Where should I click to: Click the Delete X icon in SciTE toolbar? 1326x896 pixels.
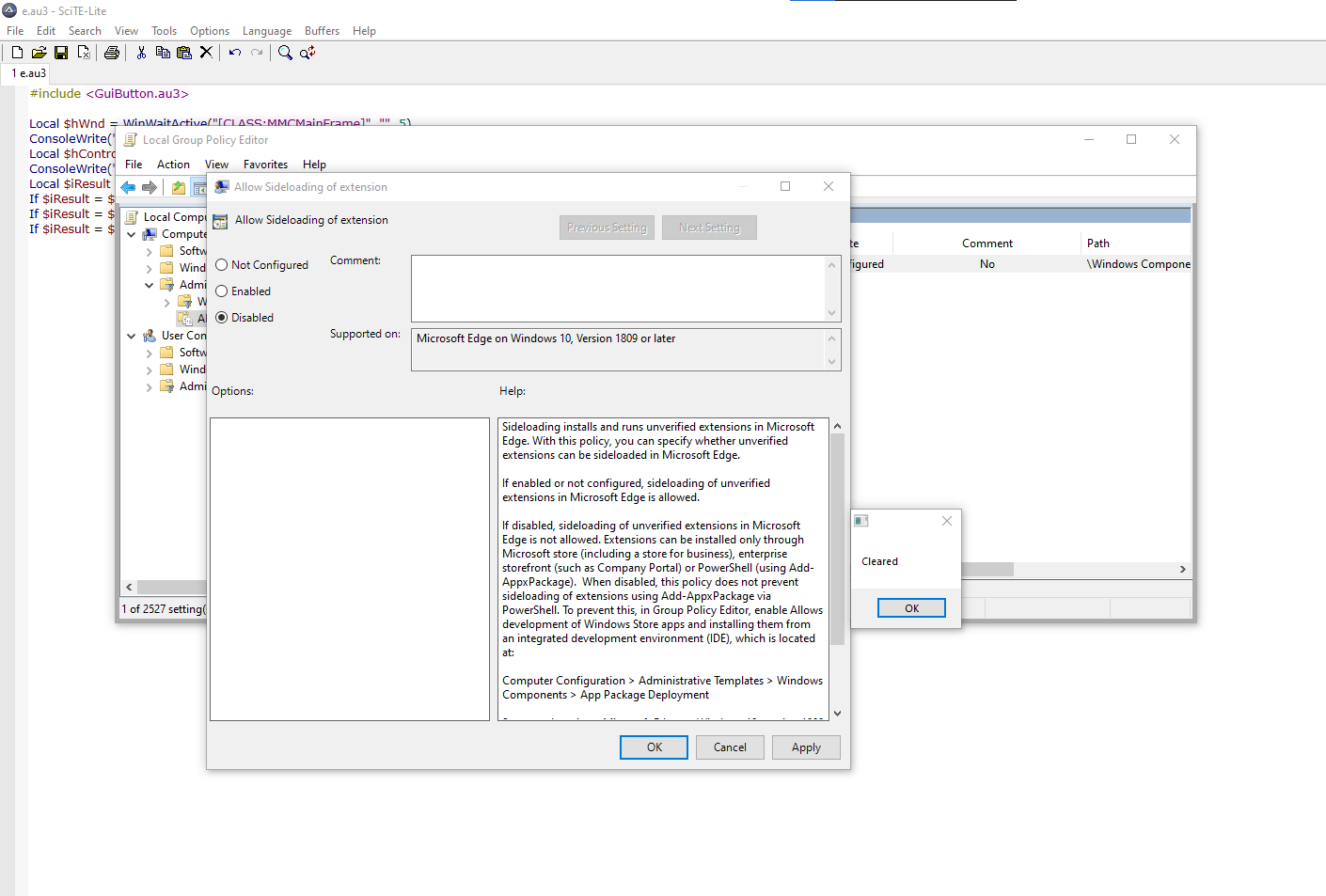point(206,53)
